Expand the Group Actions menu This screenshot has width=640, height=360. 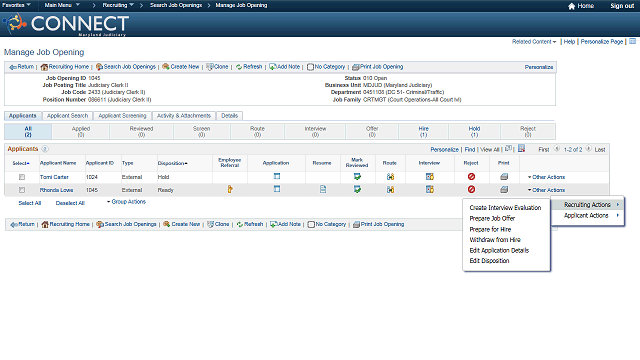[x=126, y=202]
